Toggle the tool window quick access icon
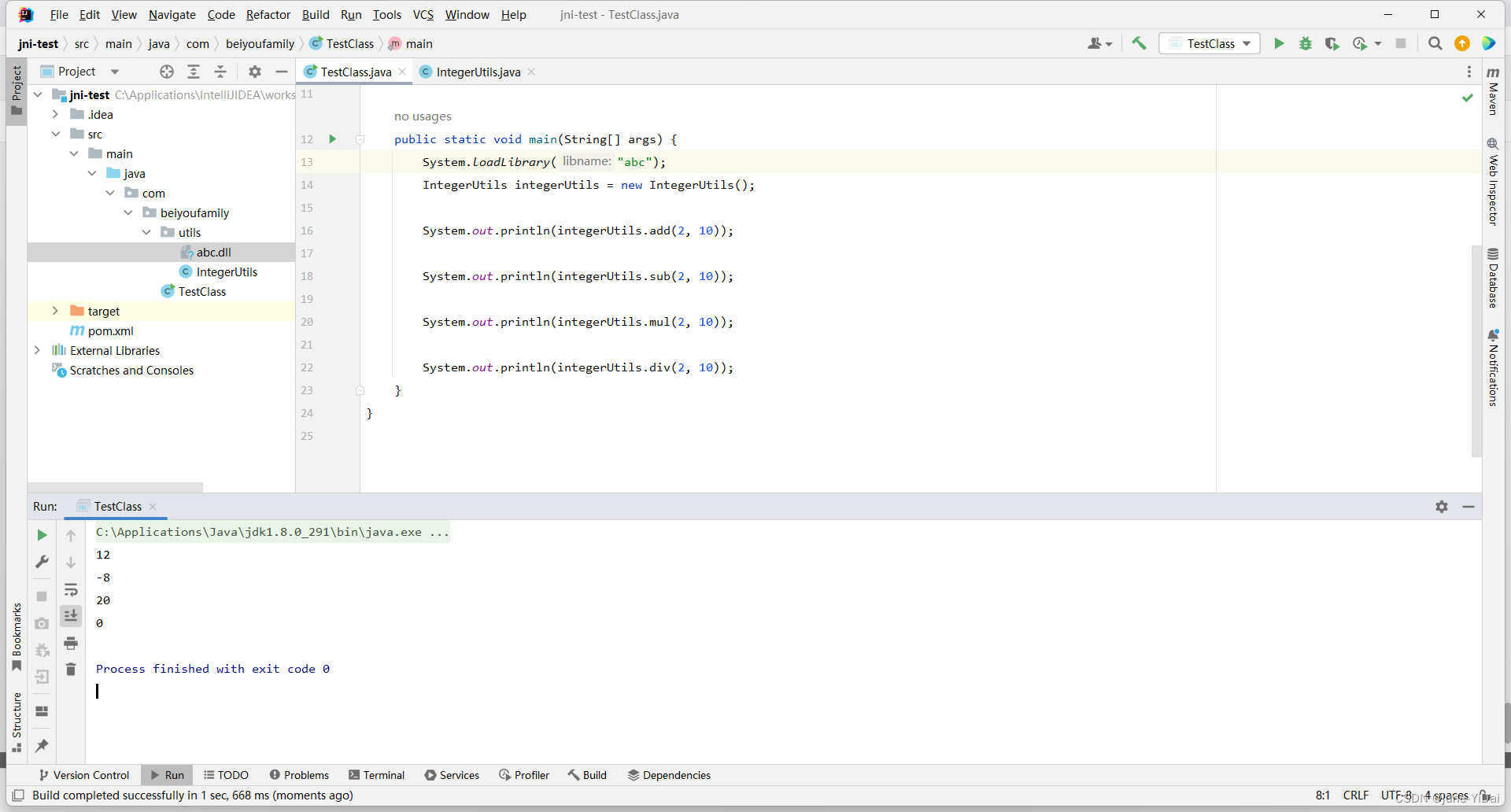Viewport: 1511px width, 812px height. 18,795
